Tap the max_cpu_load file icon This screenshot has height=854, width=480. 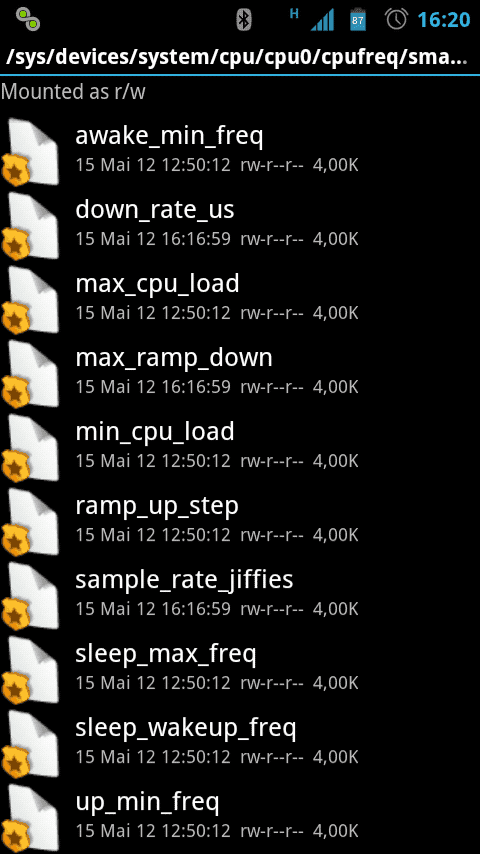(31, 299)
